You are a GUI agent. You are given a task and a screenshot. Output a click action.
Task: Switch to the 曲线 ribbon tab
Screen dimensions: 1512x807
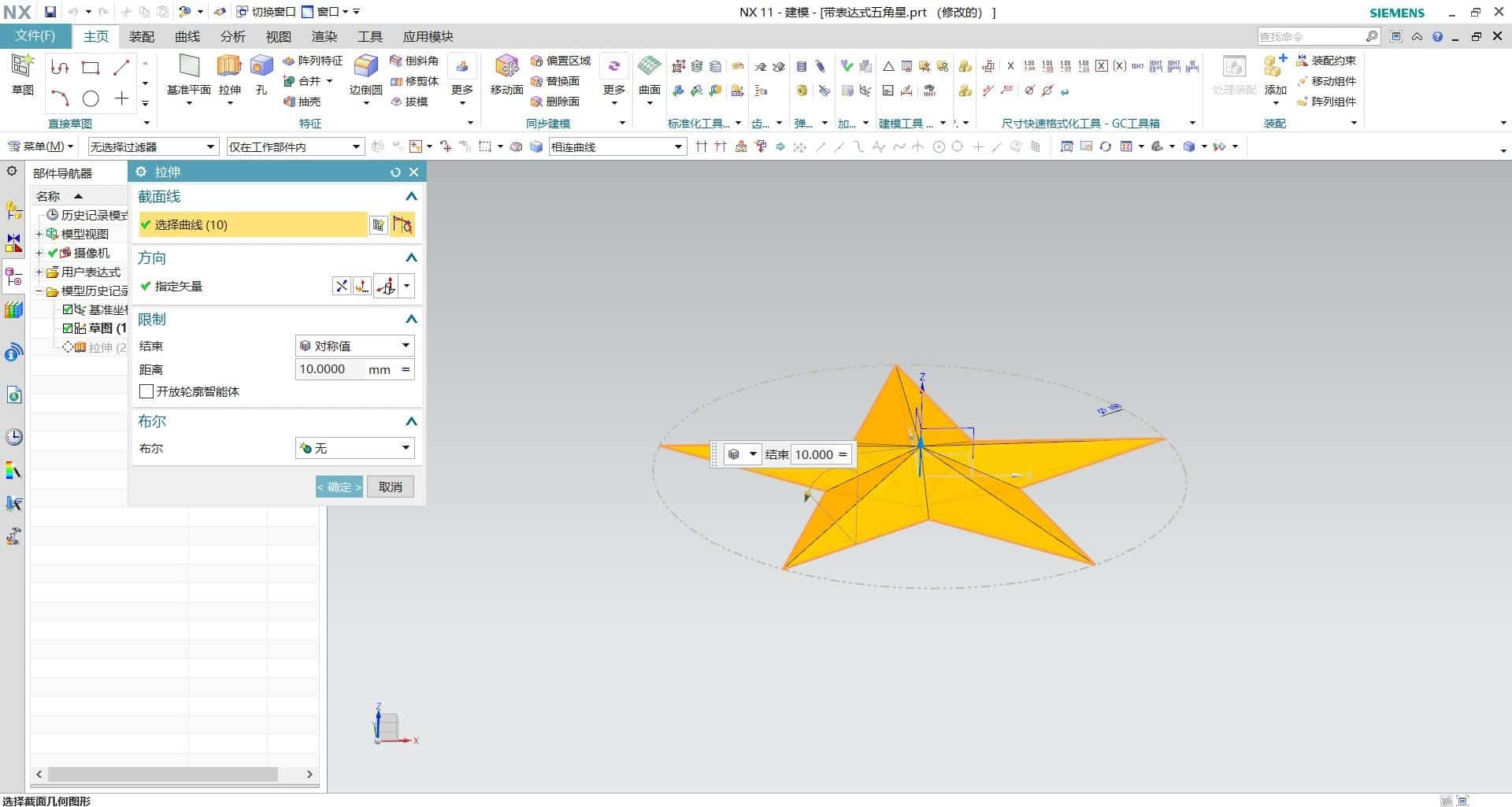tap(187, 36)
